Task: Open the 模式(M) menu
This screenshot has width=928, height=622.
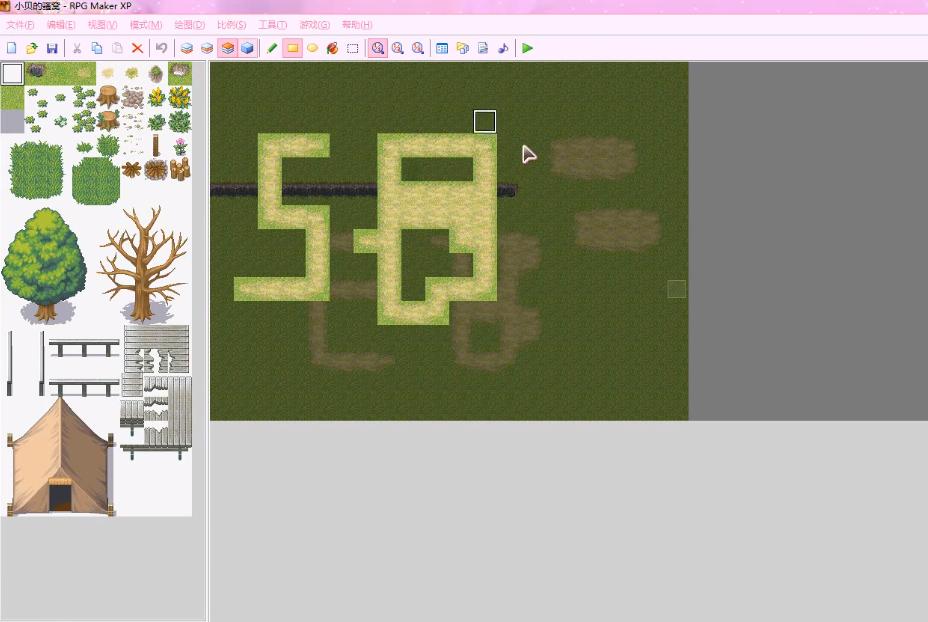Action: (x=146, y=25)
